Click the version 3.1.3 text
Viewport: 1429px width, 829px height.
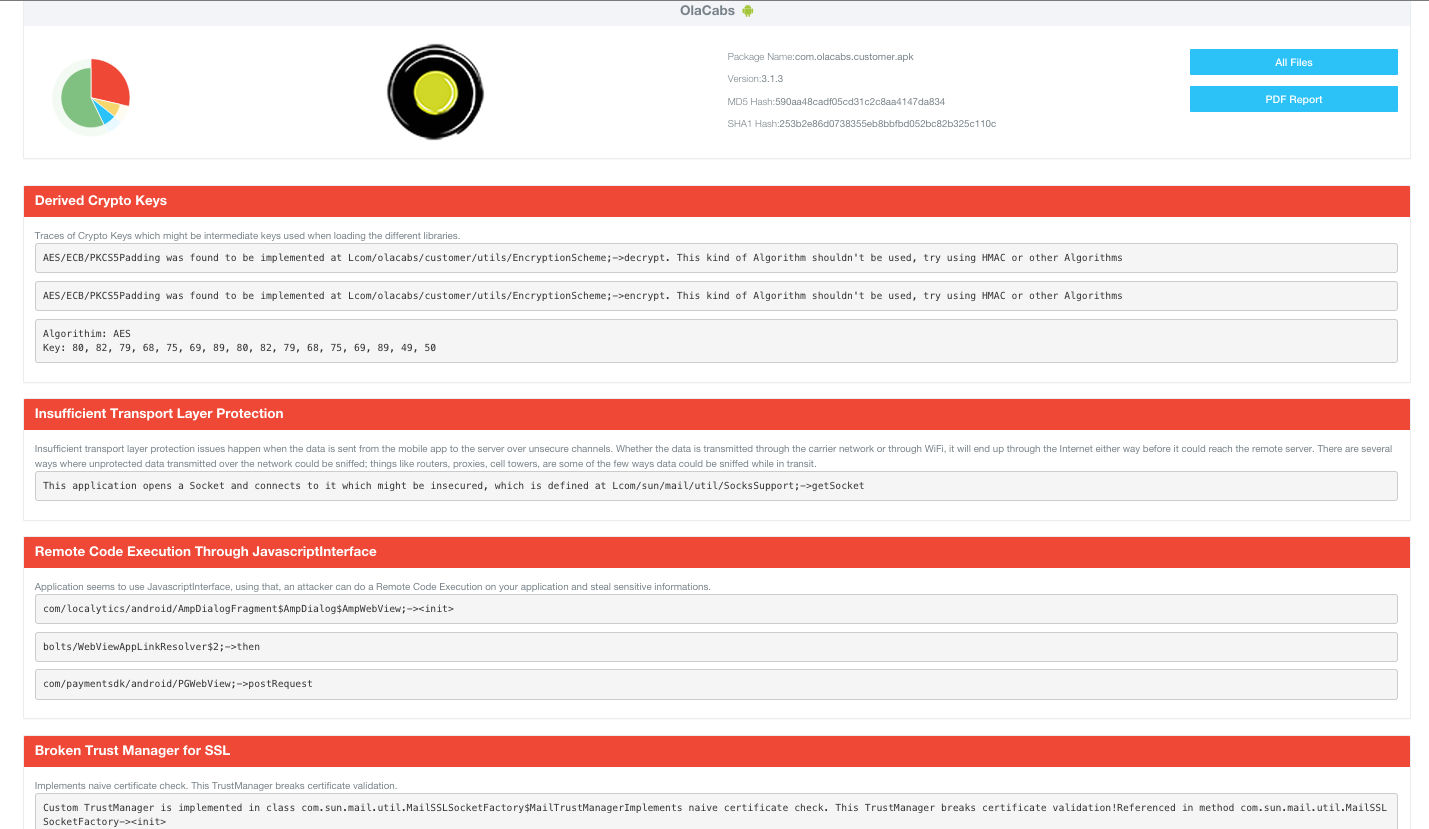point(771,79)
